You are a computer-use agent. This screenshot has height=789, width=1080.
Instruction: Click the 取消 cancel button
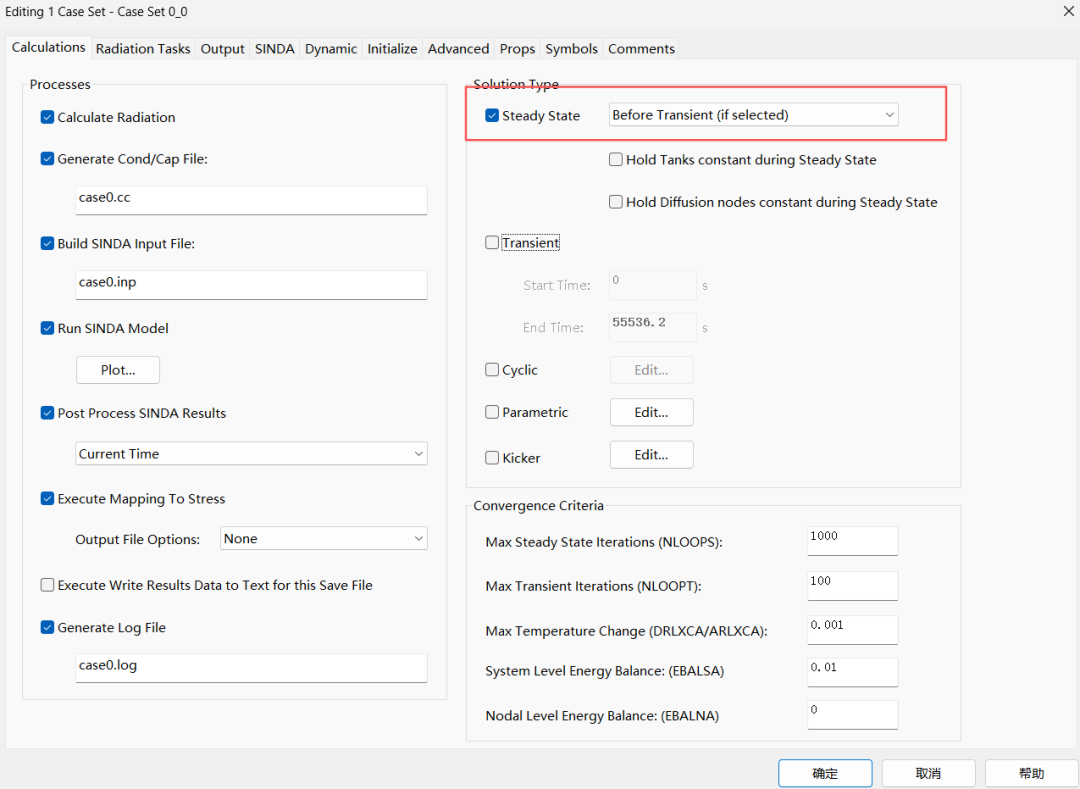[x=928, y=773]
